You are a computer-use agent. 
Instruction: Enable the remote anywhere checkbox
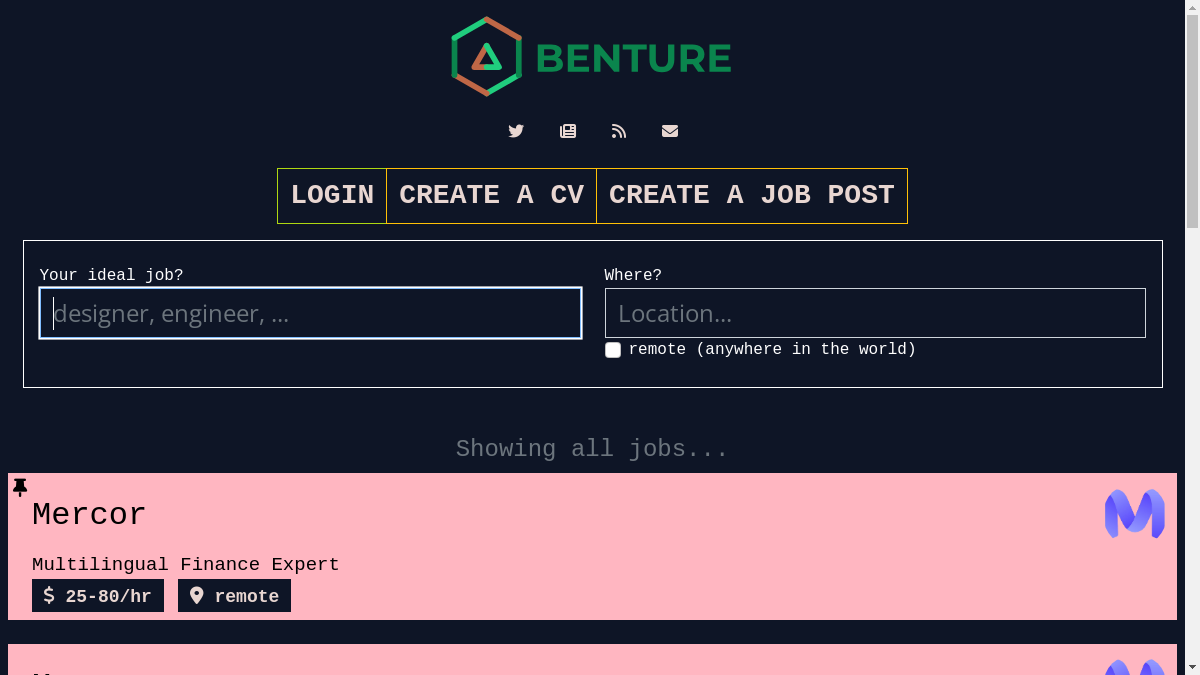pos(613,350)
